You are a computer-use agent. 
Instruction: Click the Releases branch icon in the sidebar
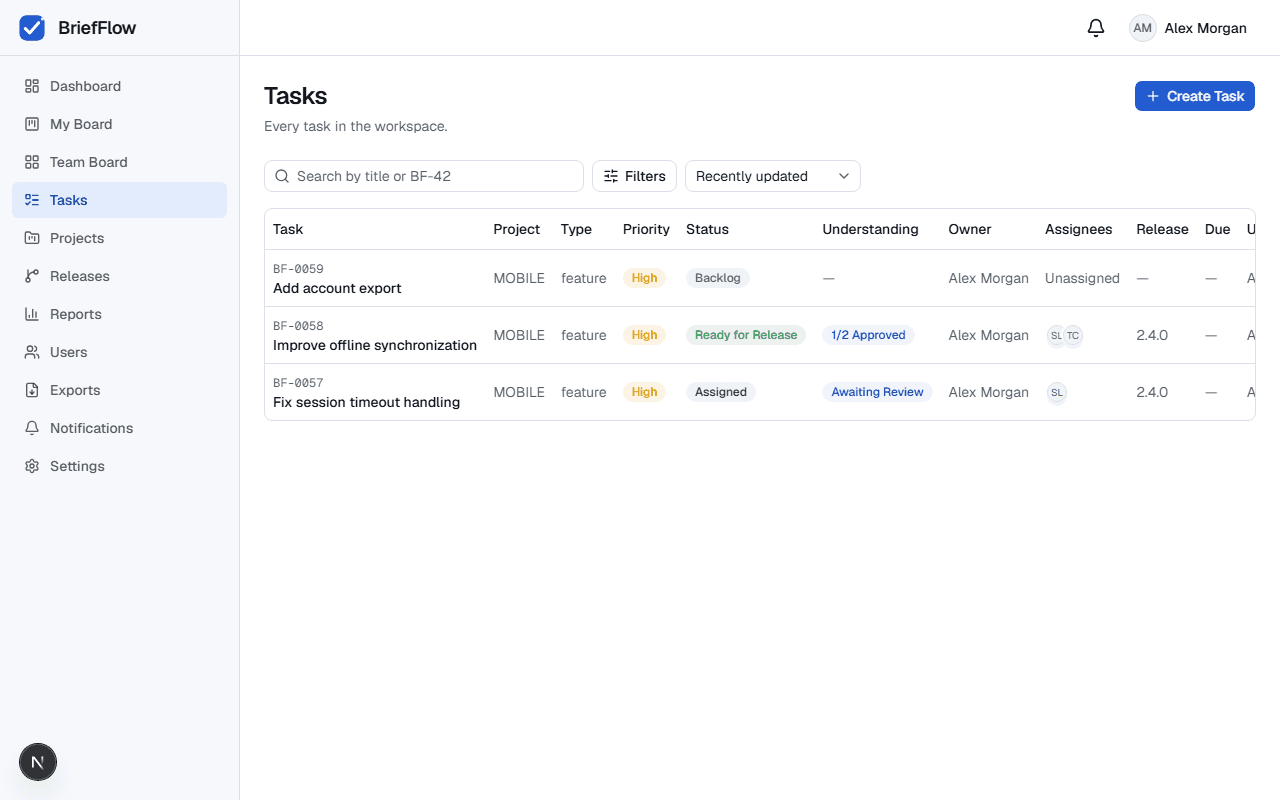(32, 276)
